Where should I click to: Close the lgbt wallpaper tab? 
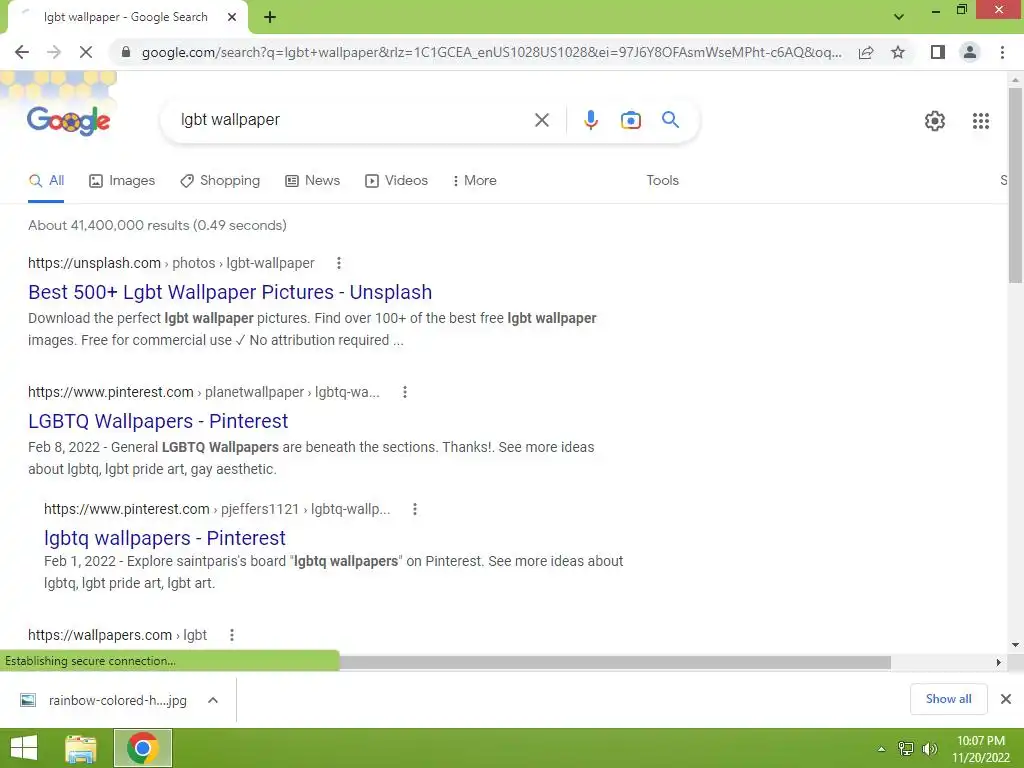point(232,17)
